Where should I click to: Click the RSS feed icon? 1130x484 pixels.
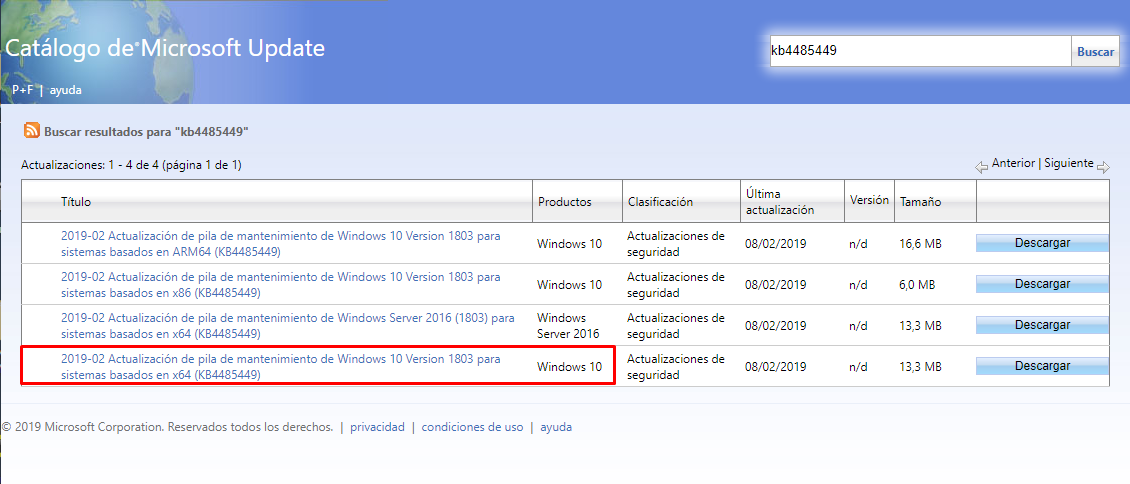tap(32, 130)
